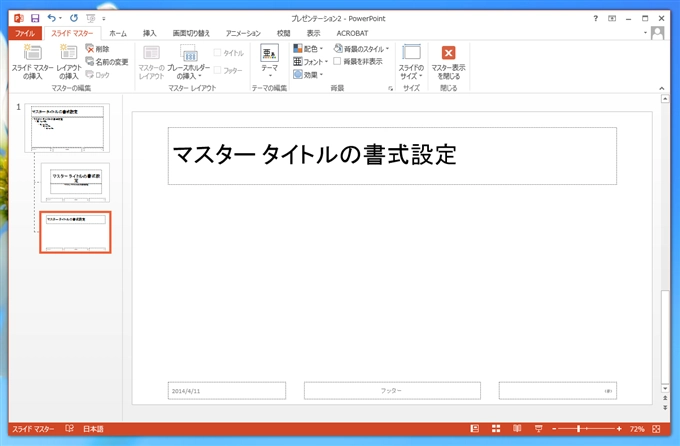Switch to the Animations tab
Image resolution: width=680 pixels, height=446 pixels.
(243, 33)
